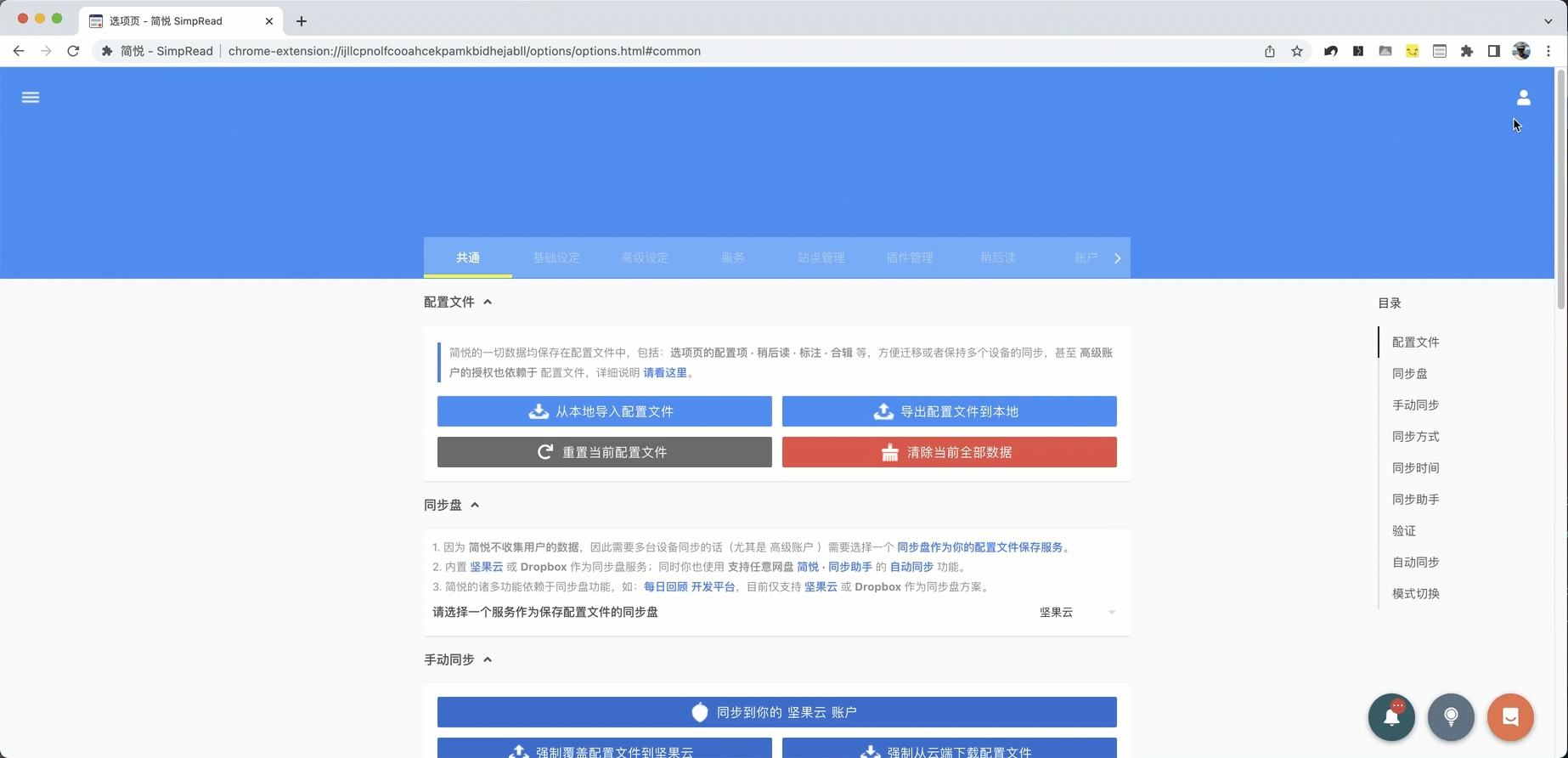
Task: Collapse the 手动同步 section
Action: [x=488, y=659]
